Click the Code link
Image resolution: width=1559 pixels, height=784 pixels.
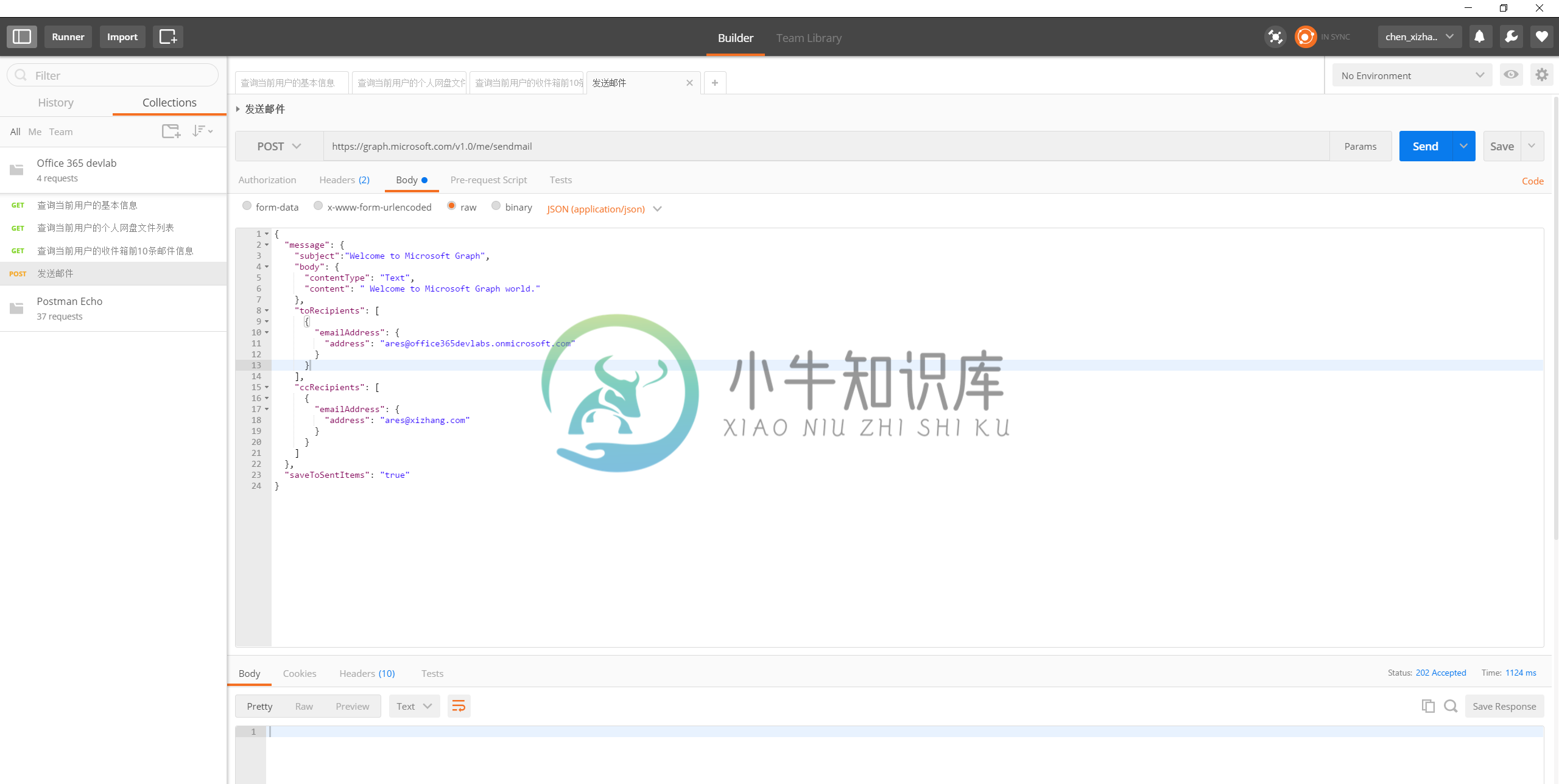coord(1533,181)
